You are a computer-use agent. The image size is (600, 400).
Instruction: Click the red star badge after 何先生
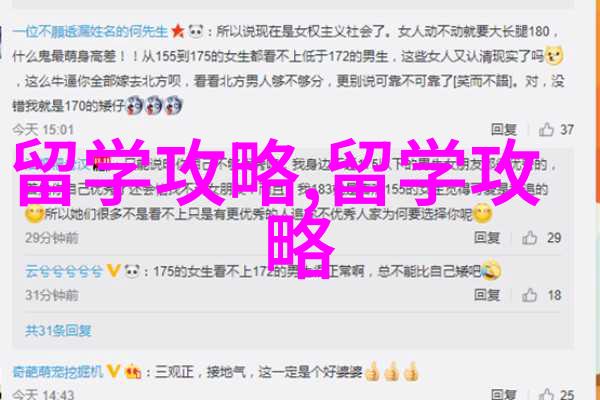(x=178, y=31)
